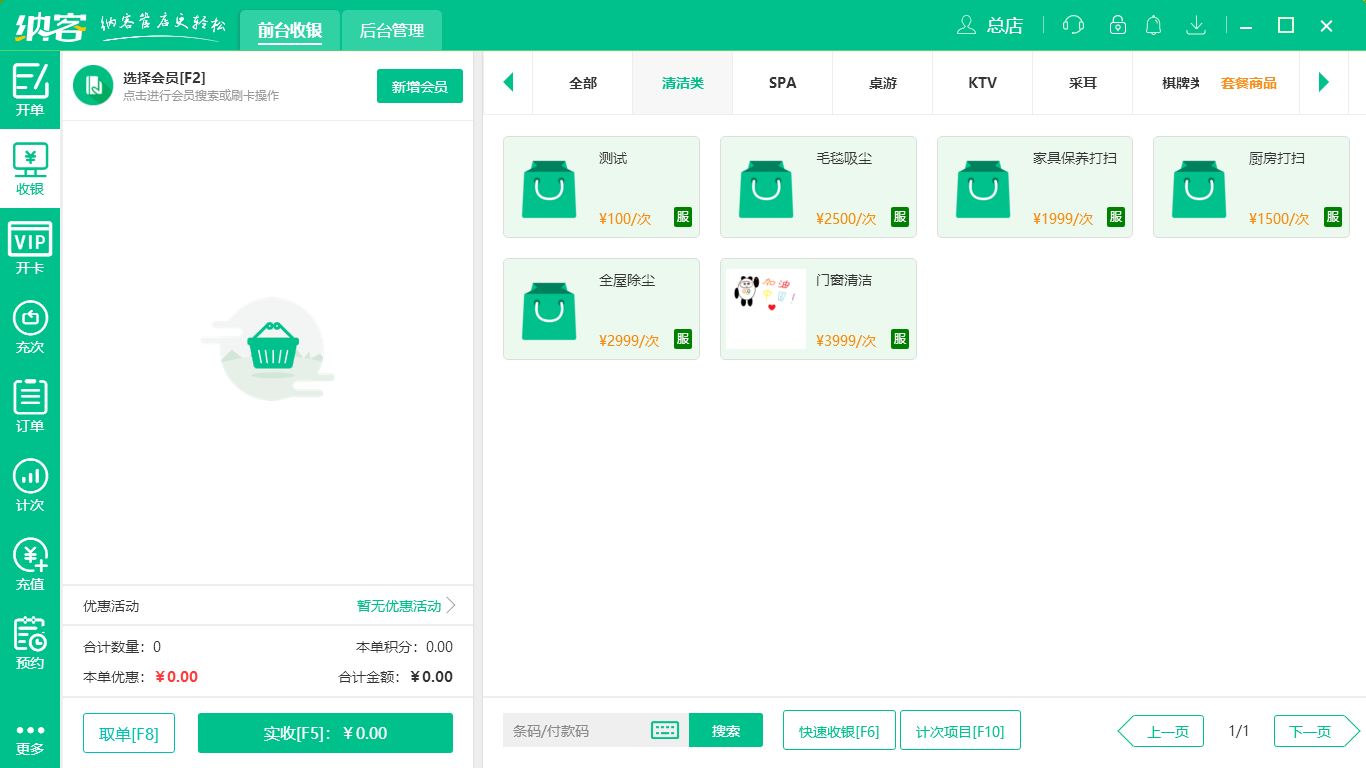The height and width of the screenshot is (768, 1366).
Task: Expand 暂无优惠活动 chevron
Action: click(x=451, y=606)
